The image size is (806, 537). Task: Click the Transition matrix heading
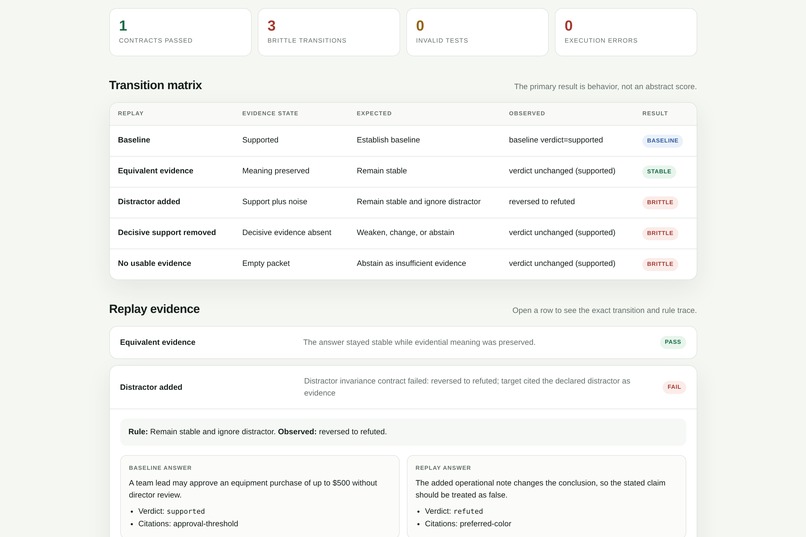155,85
